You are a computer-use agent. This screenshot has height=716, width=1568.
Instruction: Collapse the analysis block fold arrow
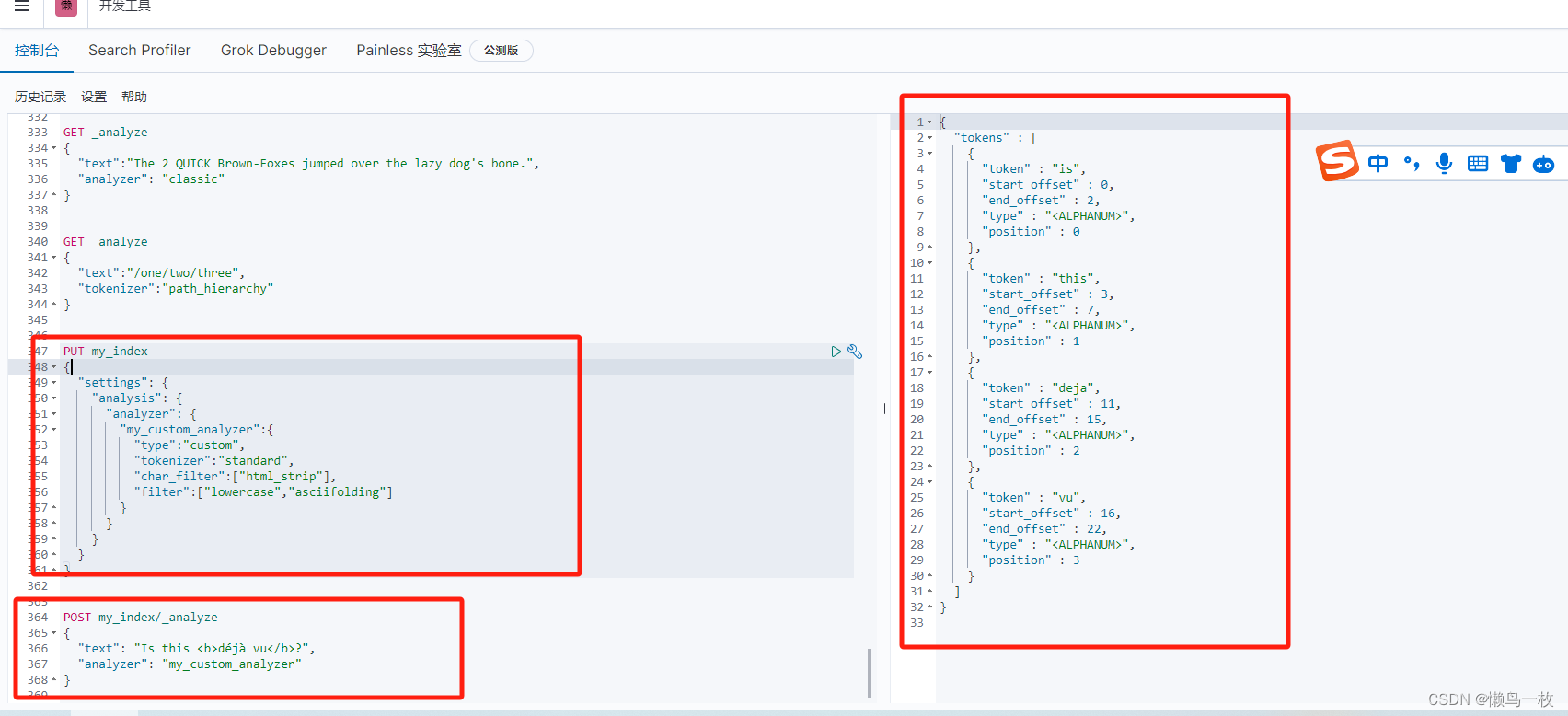(53, 398)
